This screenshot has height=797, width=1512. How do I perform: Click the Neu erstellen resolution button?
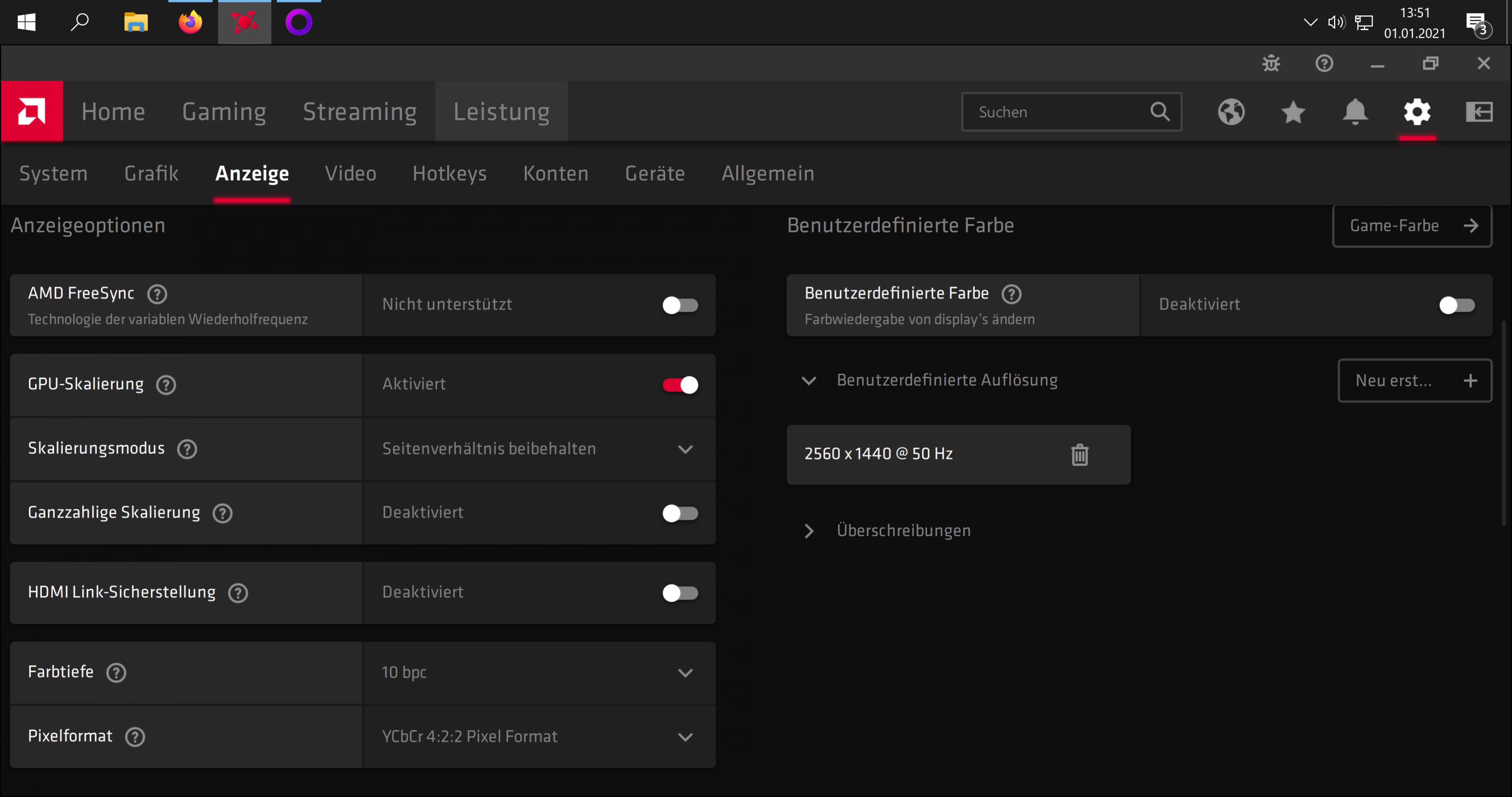pyautogui.click(x=1415, y=381)
